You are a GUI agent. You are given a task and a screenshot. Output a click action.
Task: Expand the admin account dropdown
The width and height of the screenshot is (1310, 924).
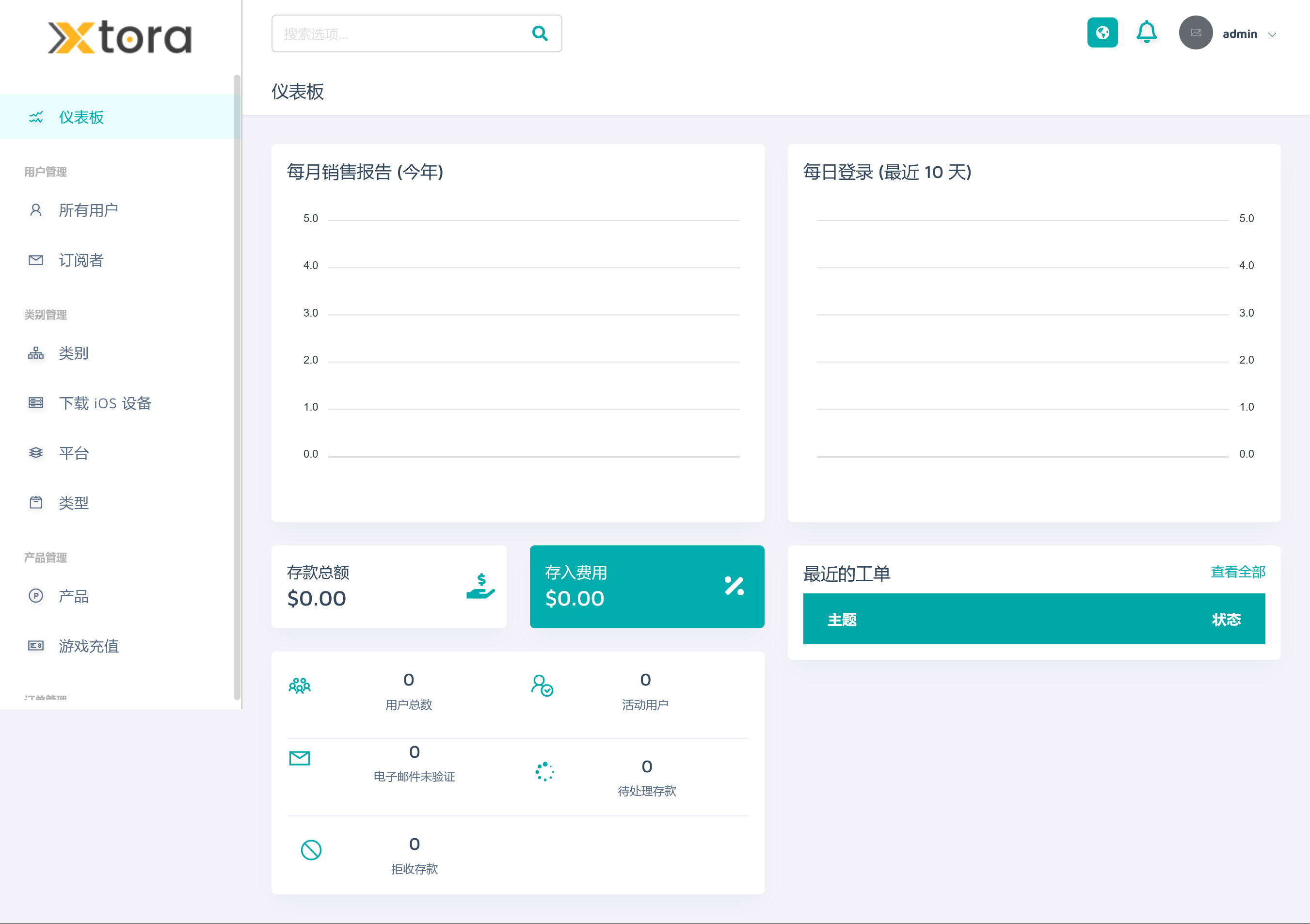click(1272, 35)
